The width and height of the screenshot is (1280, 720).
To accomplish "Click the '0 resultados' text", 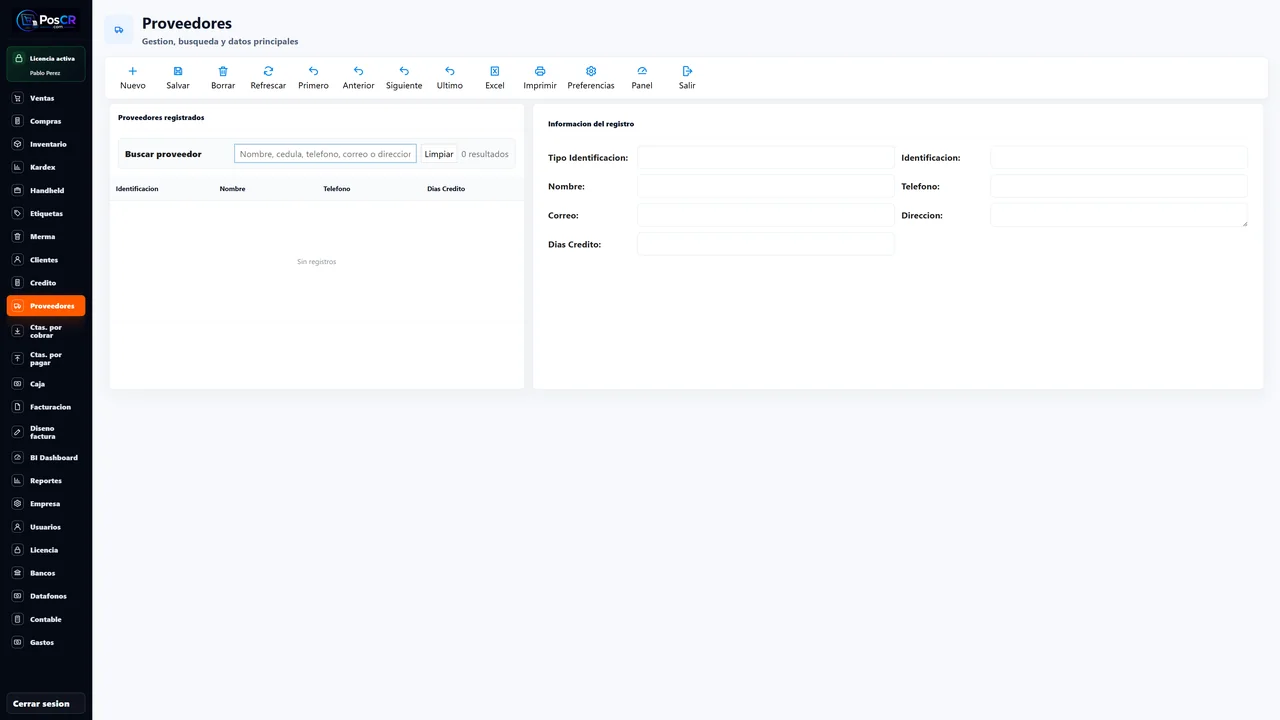I will tap(485, 154).
